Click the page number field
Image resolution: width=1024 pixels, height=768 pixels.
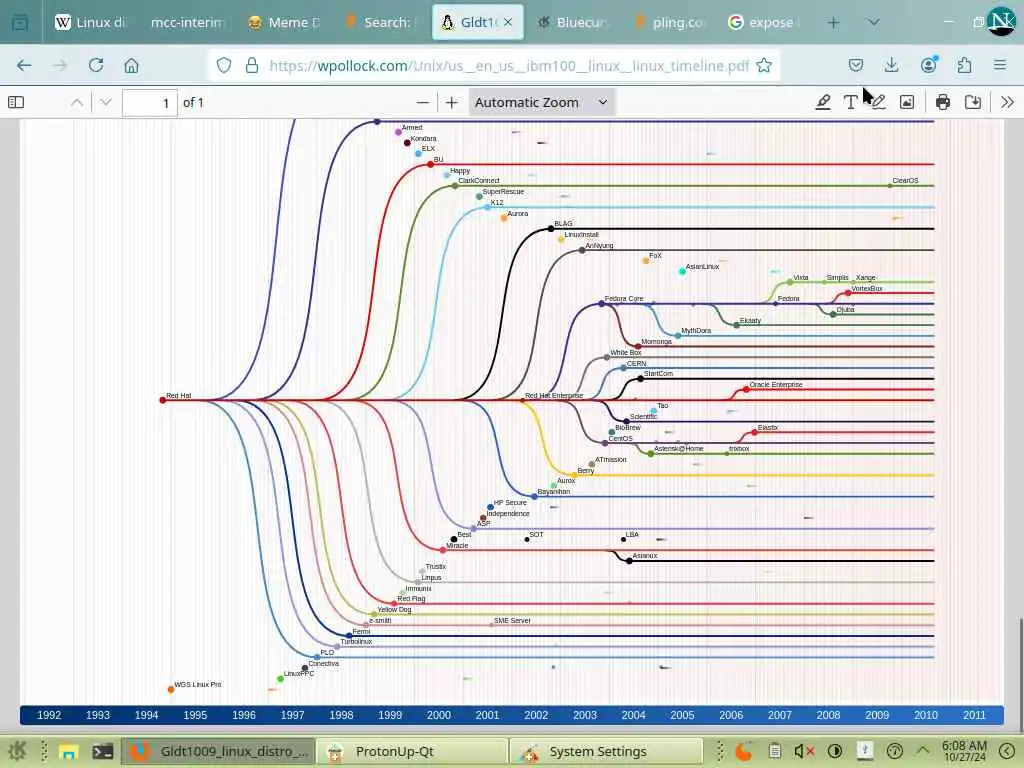[150, 103]
